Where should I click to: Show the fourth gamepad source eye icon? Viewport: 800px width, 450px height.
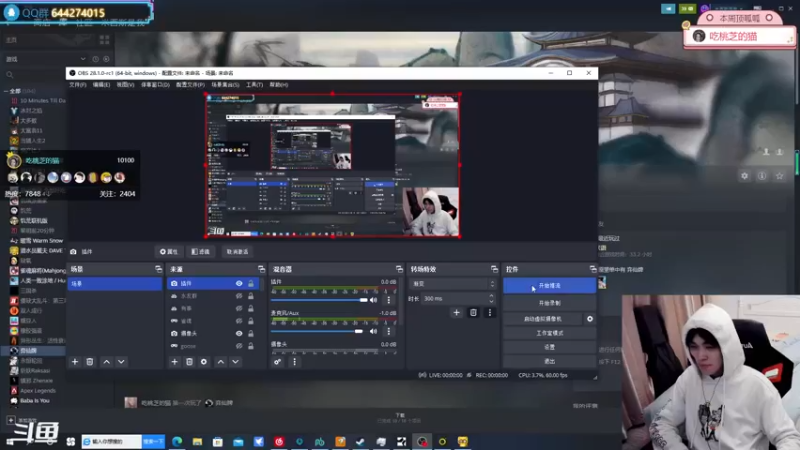click(x=239, y=321)
